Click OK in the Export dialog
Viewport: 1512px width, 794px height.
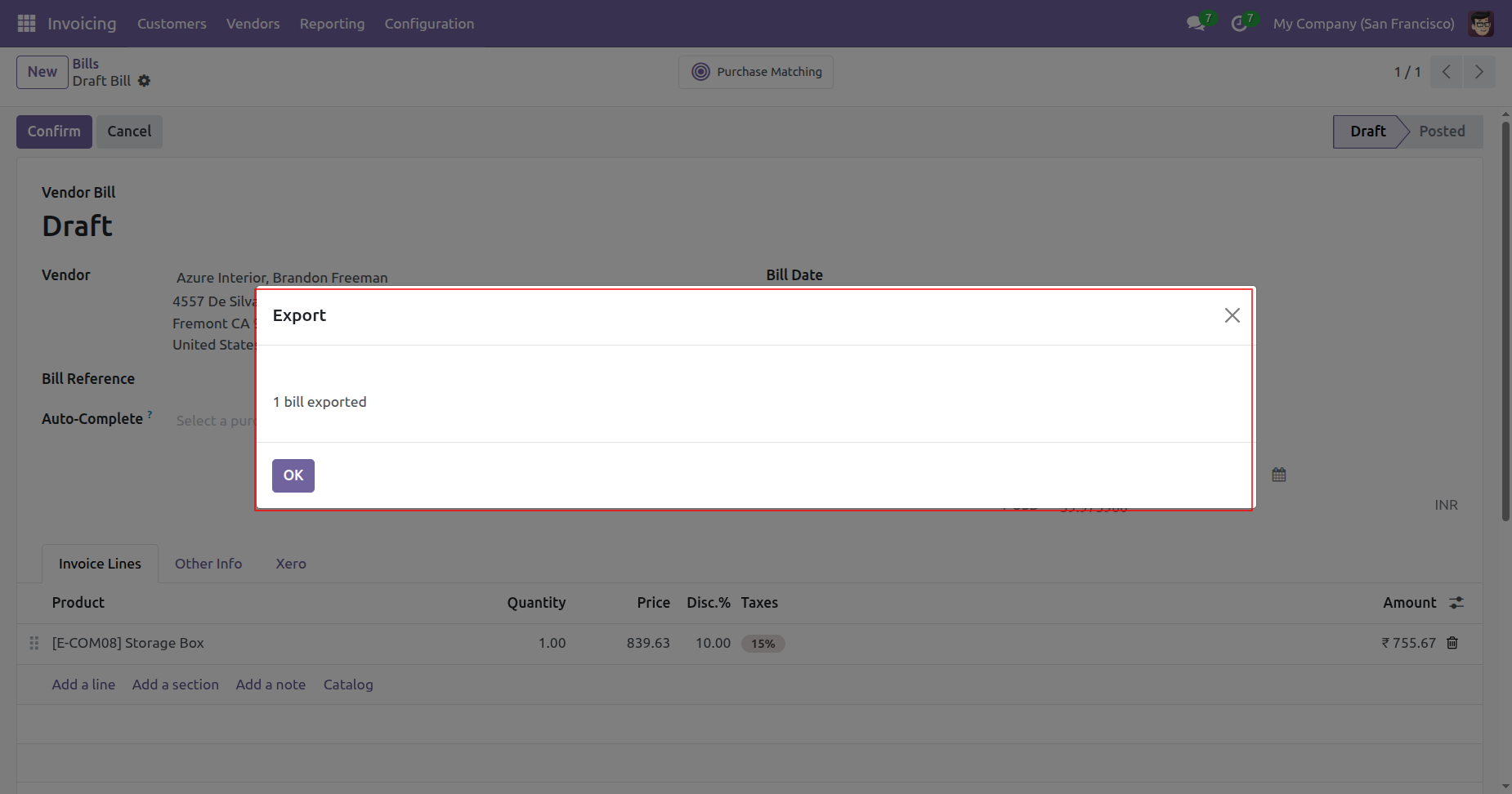point(293,475)
